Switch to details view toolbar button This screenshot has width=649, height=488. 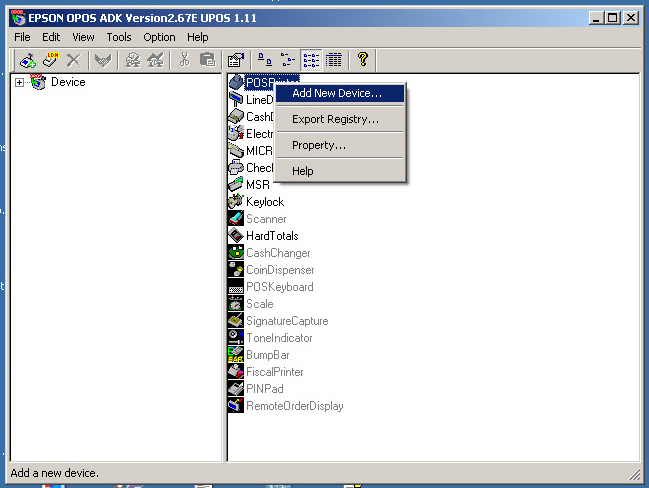(334, 60)
